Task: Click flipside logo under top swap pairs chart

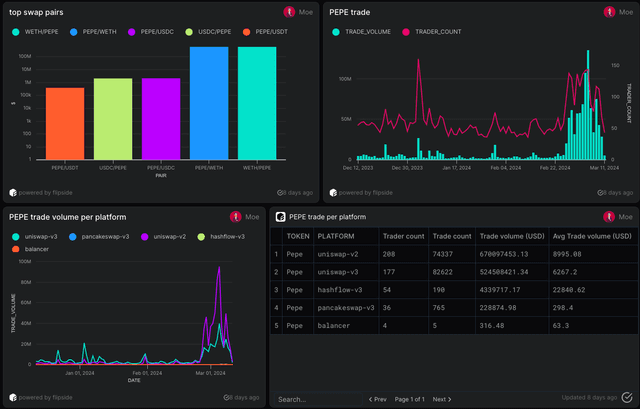Action: point(13,193)
